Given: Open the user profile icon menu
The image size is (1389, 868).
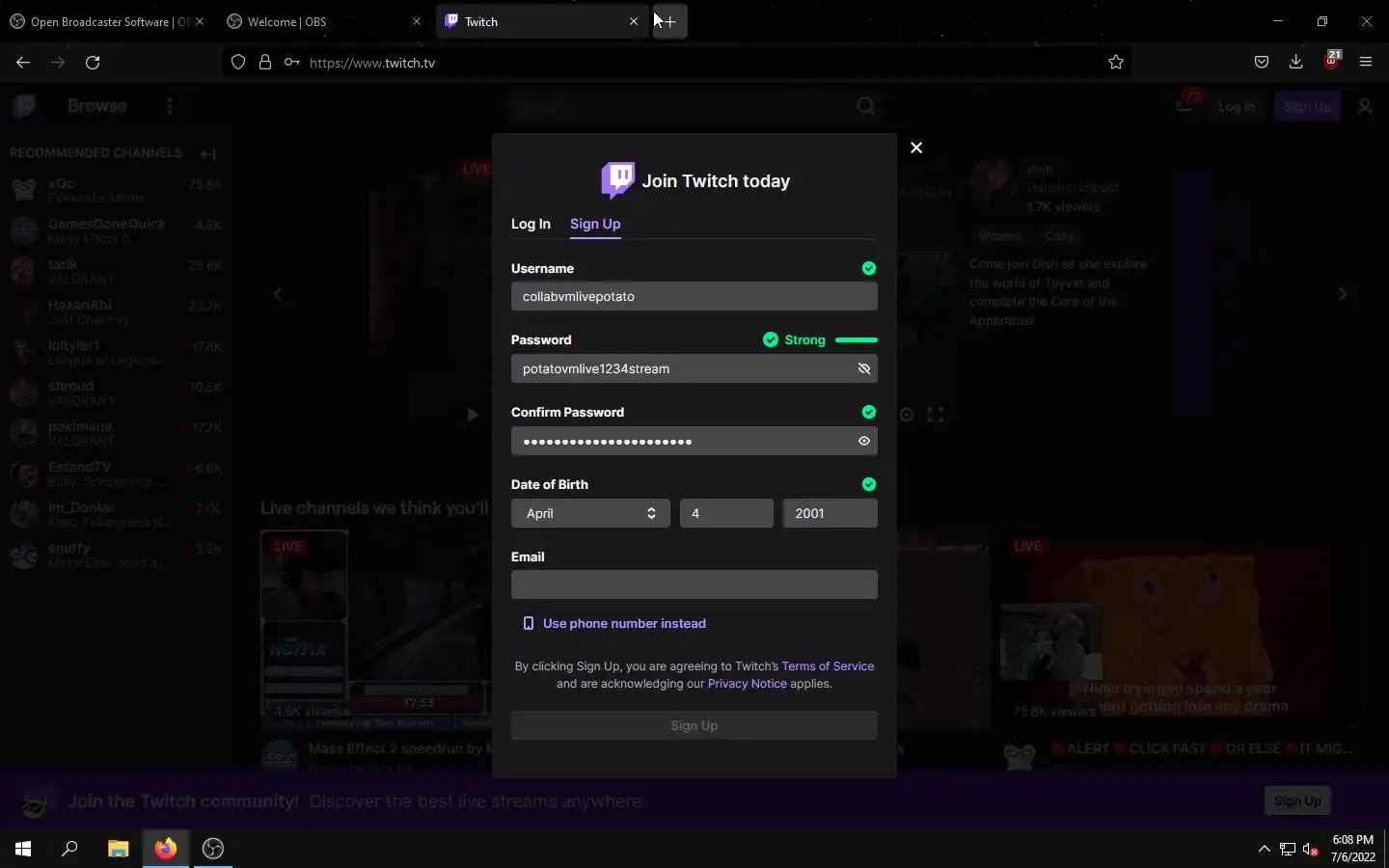Looking at the screenshot, I should 1365,106.
